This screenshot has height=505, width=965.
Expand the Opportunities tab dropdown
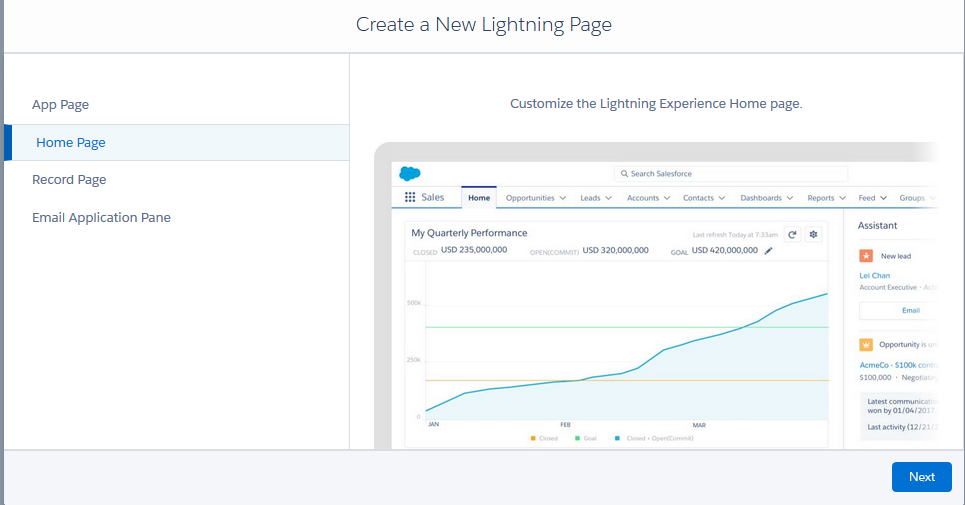tap(562, 198)
